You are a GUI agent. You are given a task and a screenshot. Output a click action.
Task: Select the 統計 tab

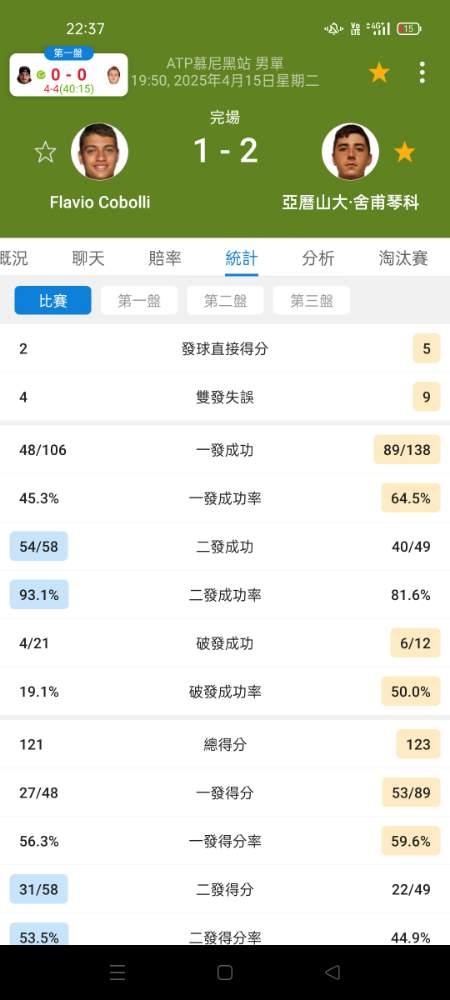(x=242, y=258)
